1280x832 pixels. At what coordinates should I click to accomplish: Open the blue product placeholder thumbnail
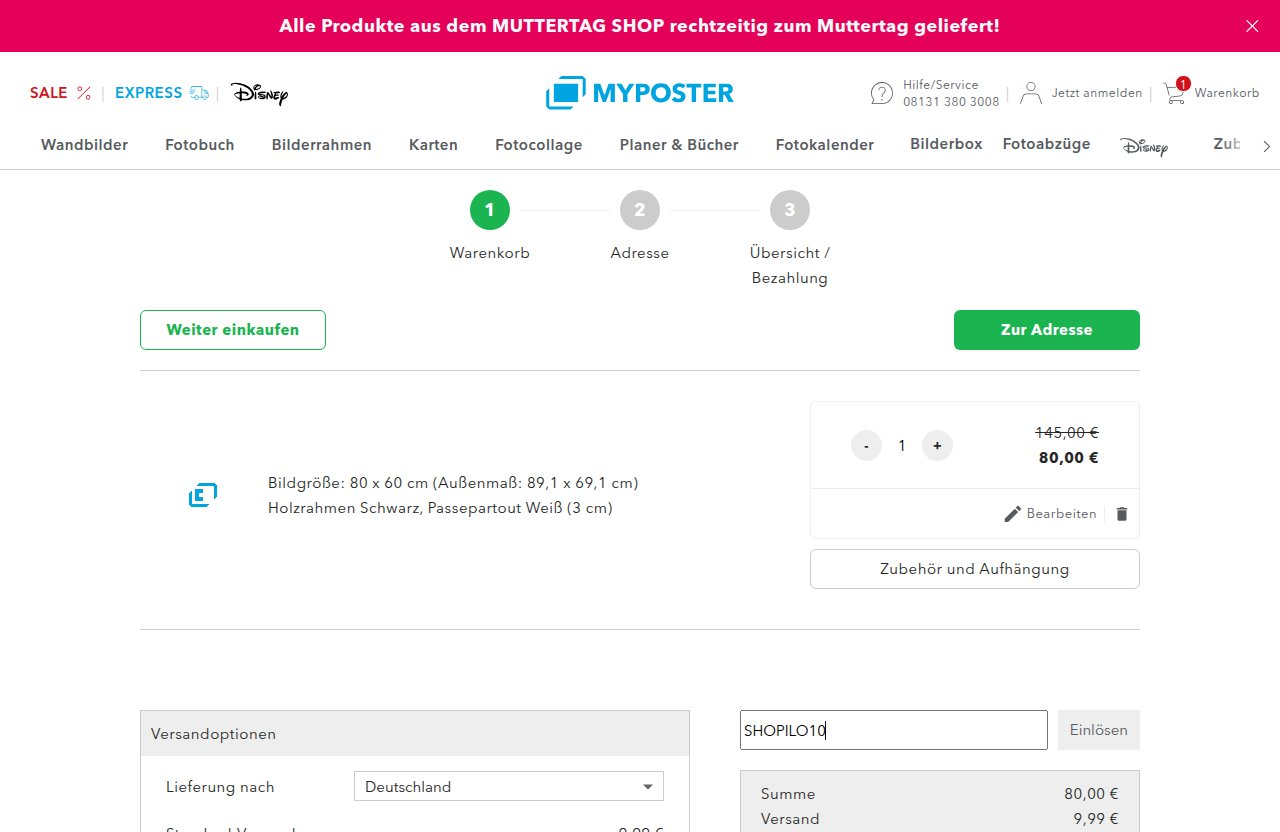click(203, 495)
